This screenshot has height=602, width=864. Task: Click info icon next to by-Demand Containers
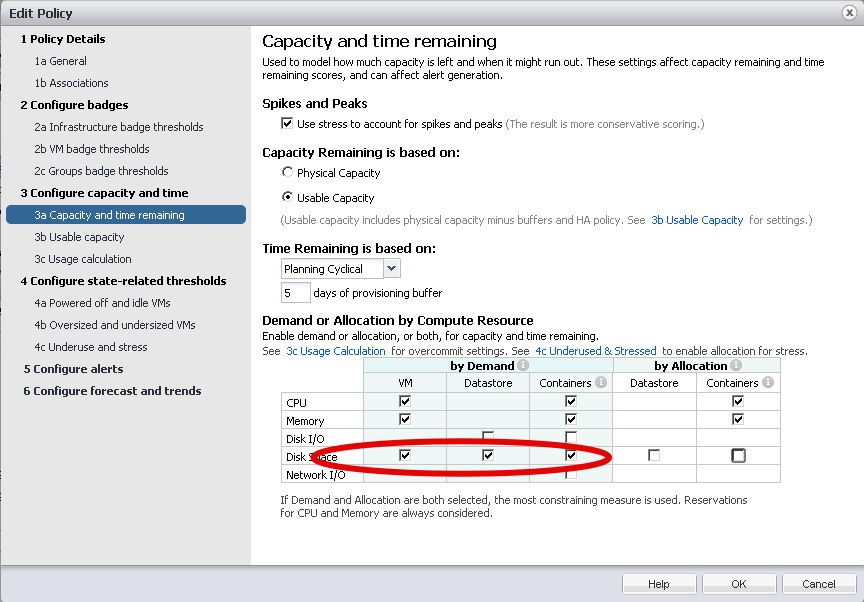coord(601,382)
